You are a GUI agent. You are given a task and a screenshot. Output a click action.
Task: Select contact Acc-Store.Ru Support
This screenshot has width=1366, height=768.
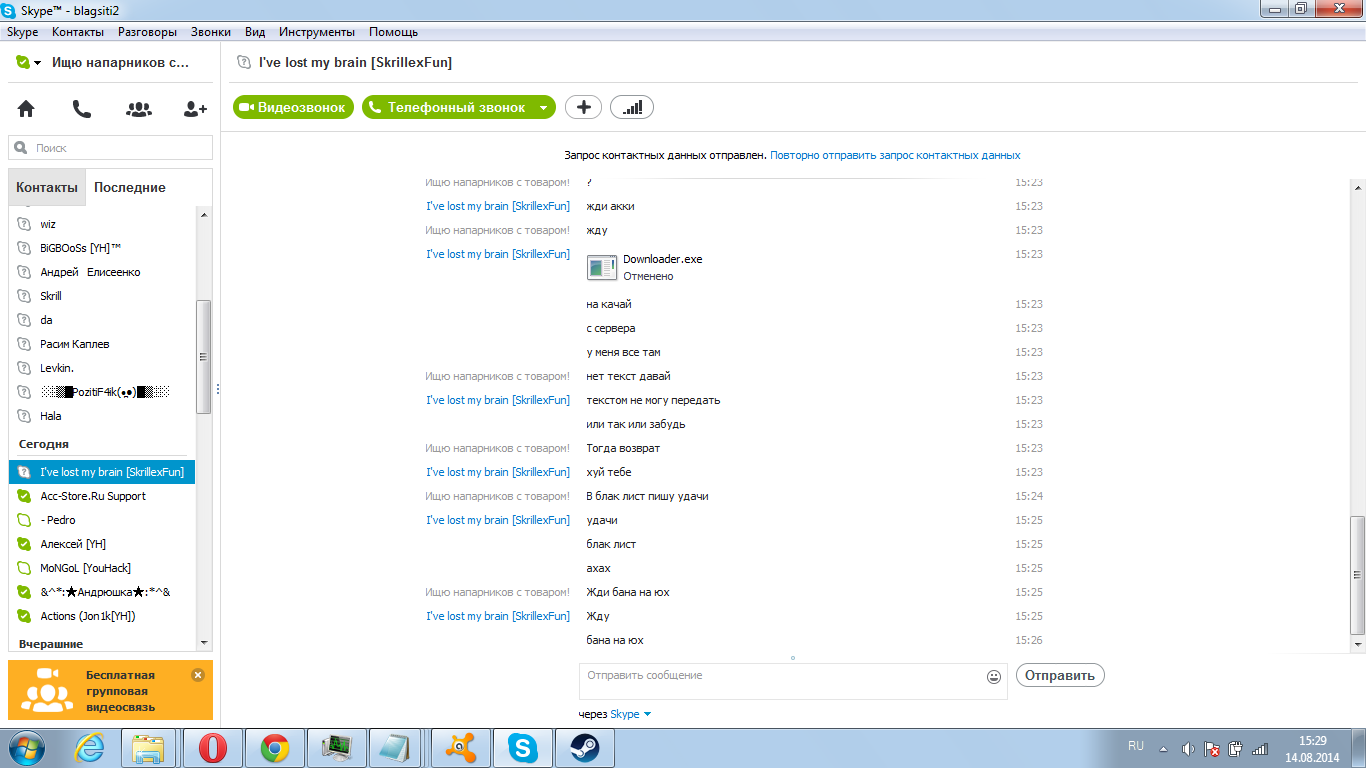102,496
